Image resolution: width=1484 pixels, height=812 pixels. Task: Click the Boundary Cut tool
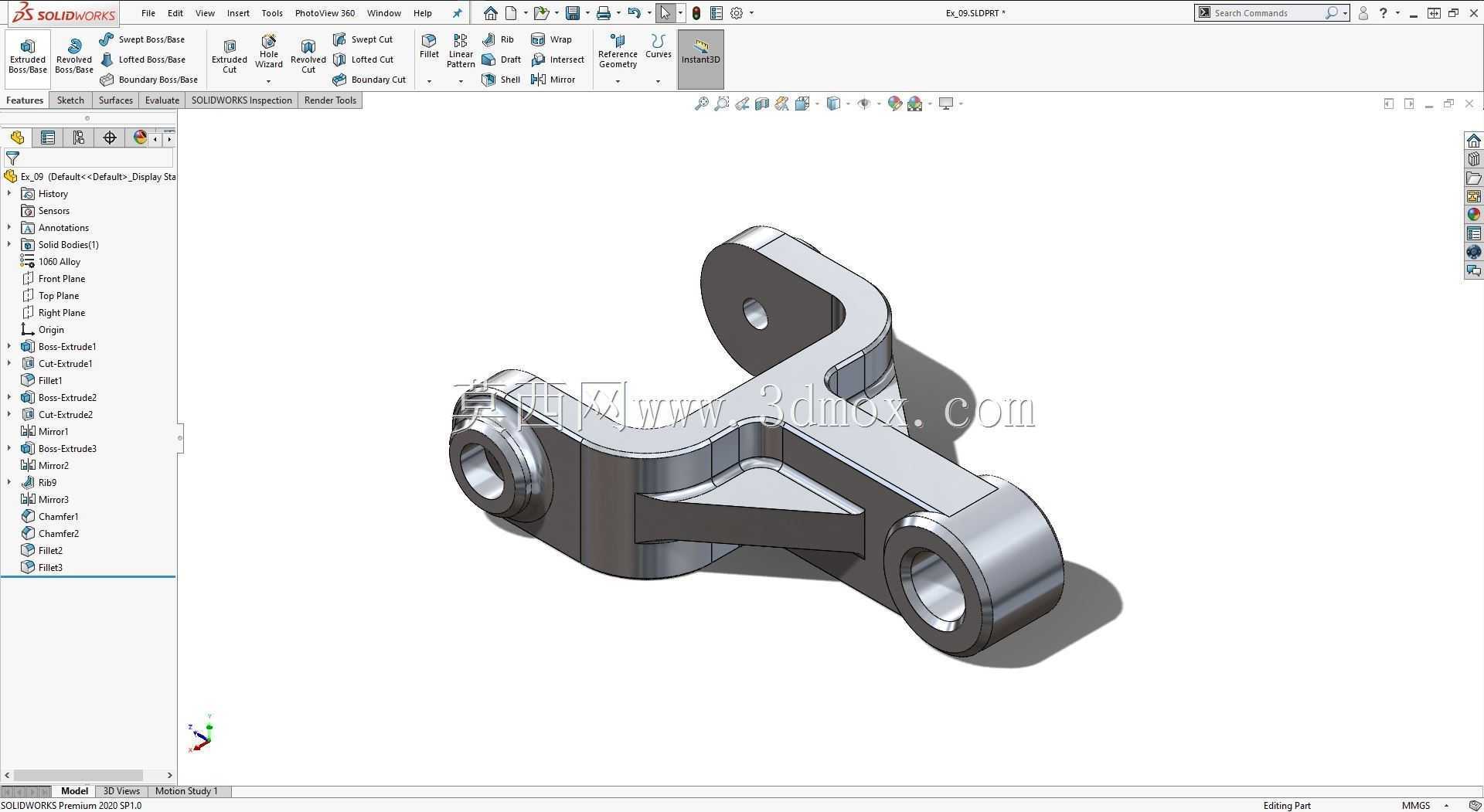click(x=369, y=80)
